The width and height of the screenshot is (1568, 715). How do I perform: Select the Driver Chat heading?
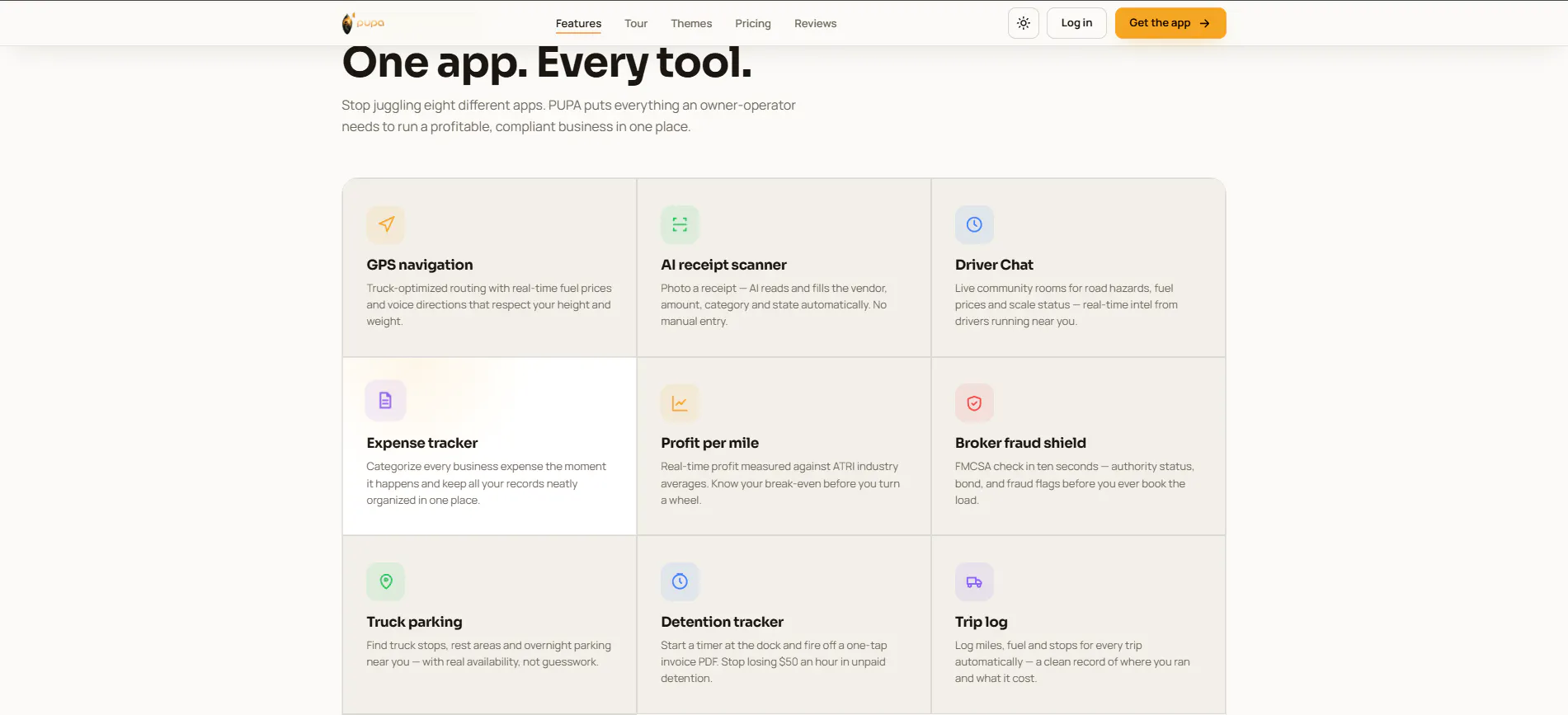[x=994, y=265]
